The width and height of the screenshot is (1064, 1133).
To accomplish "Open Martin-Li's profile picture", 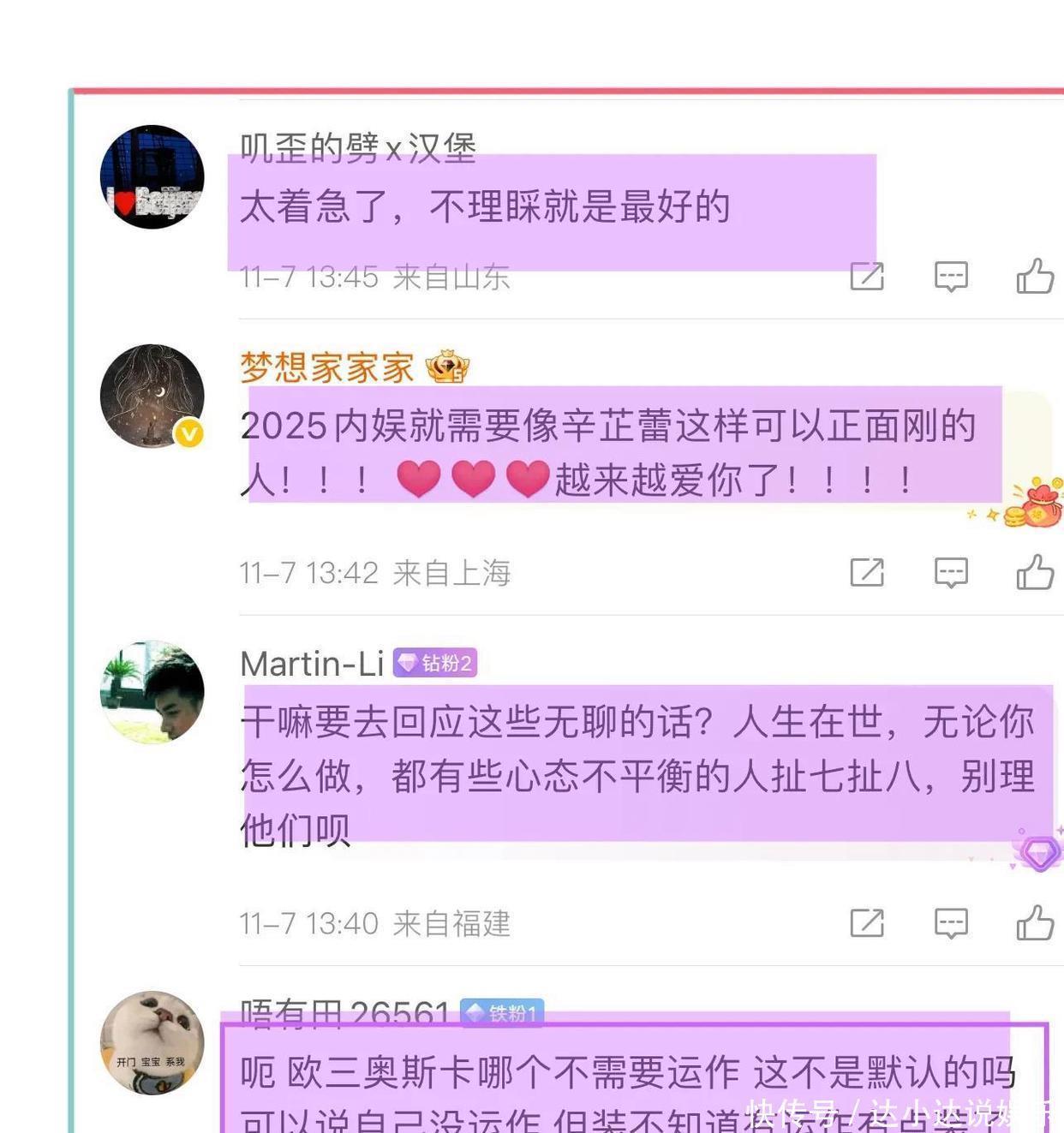I will click(x=152, y=691).
